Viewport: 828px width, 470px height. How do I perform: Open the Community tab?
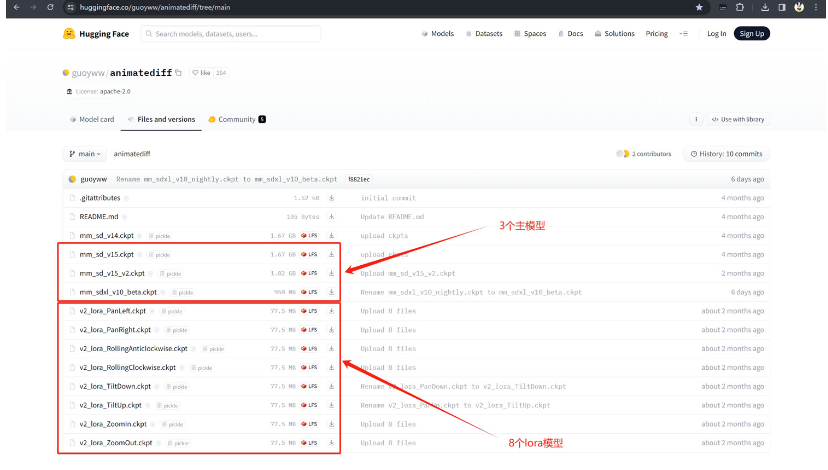pos(236,119)
